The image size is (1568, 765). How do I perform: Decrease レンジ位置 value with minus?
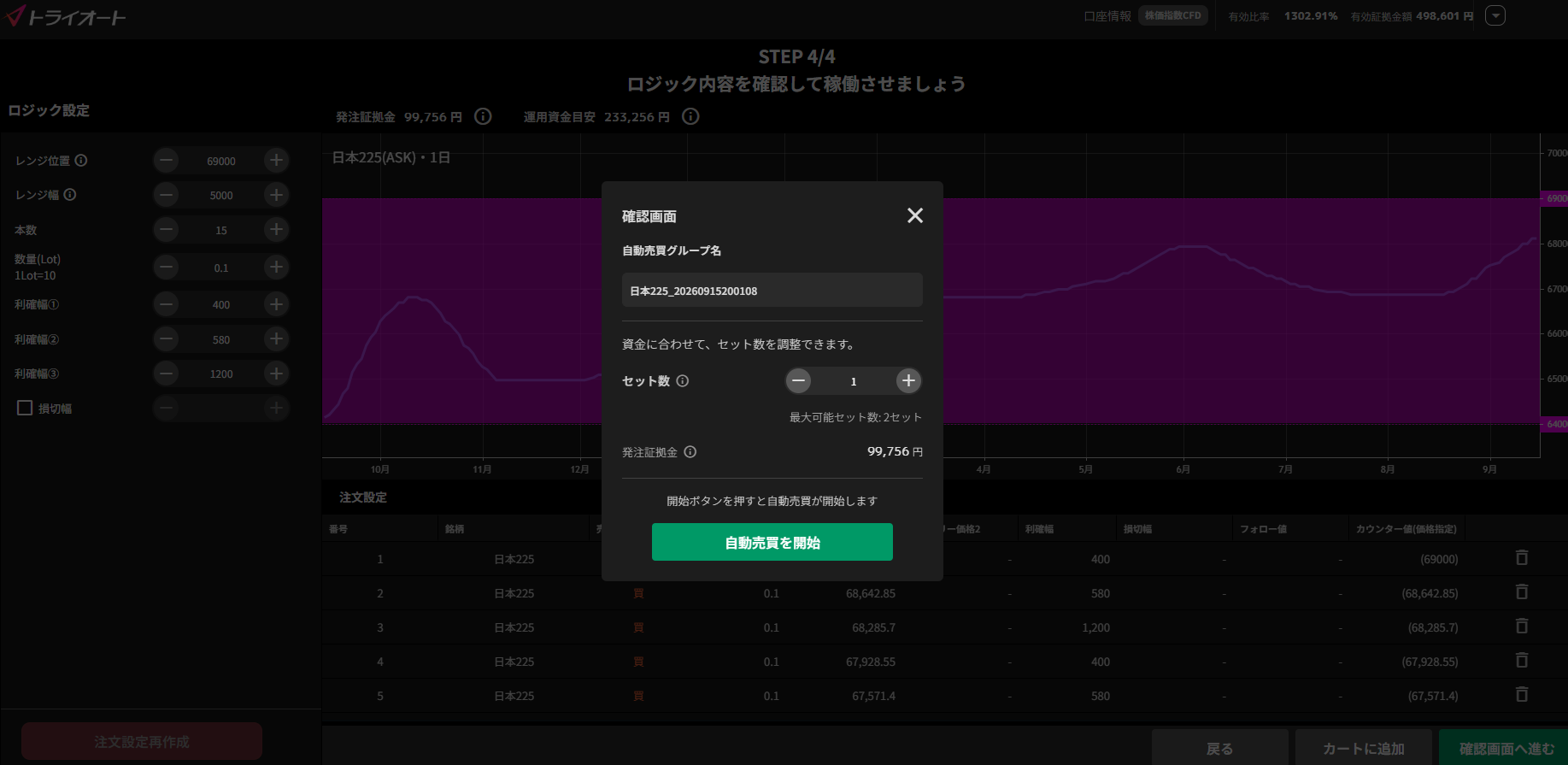167,160
